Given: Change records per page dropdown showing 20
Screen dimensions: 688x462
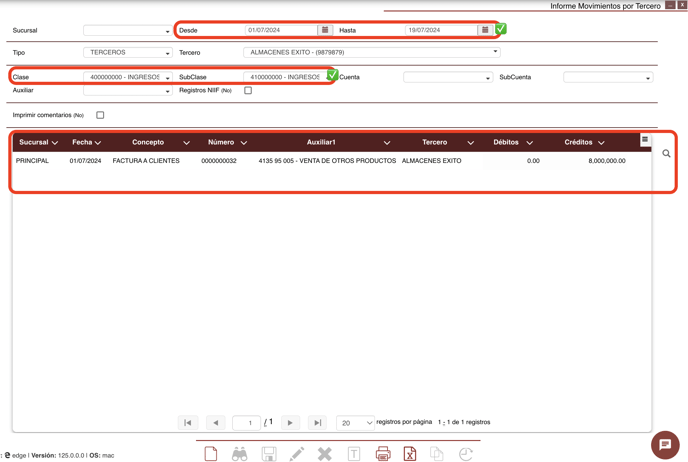Looking at the screenshot, I should (355, 423).
